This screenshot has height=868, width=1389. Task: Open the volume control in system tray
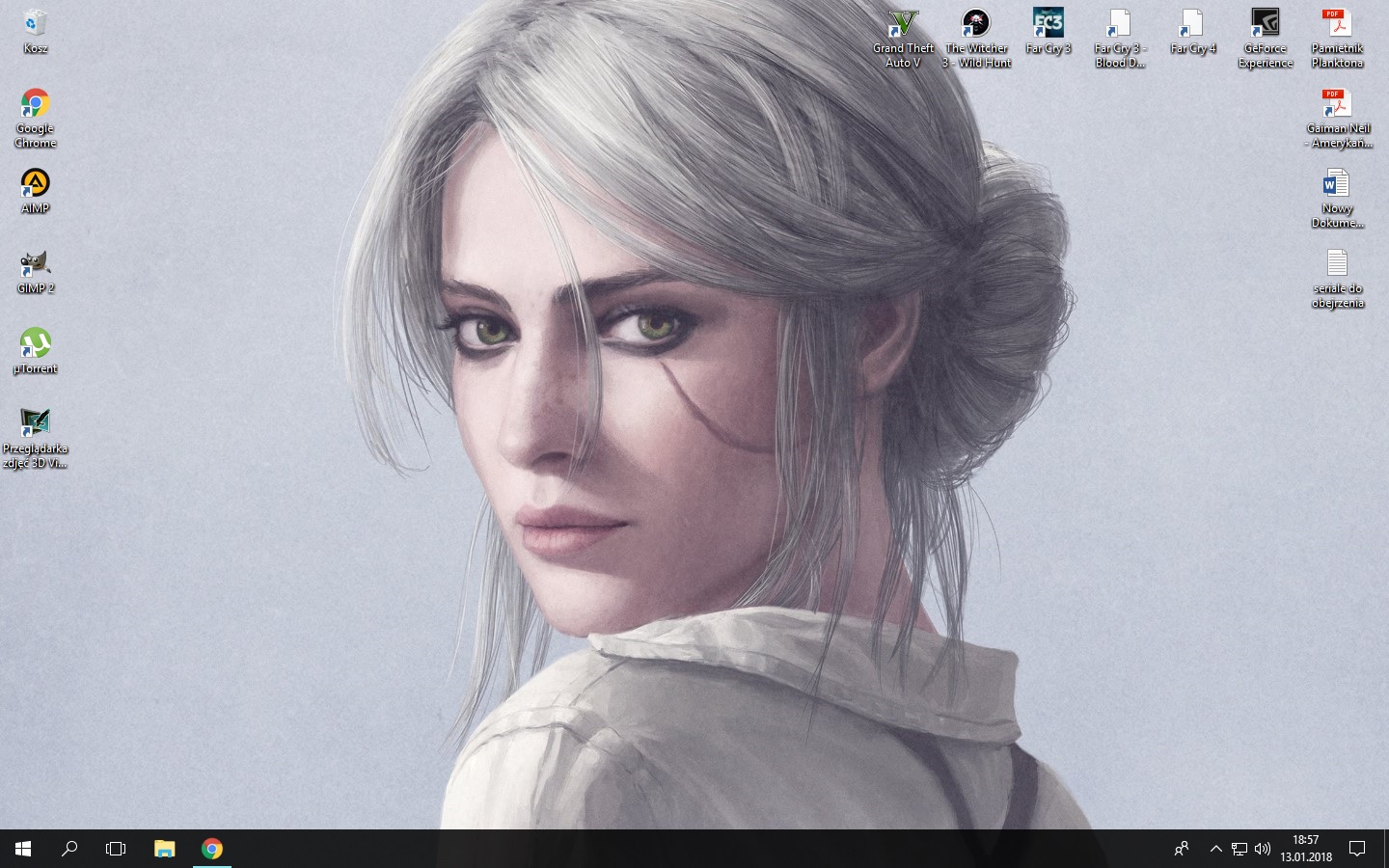[1263, 849]
